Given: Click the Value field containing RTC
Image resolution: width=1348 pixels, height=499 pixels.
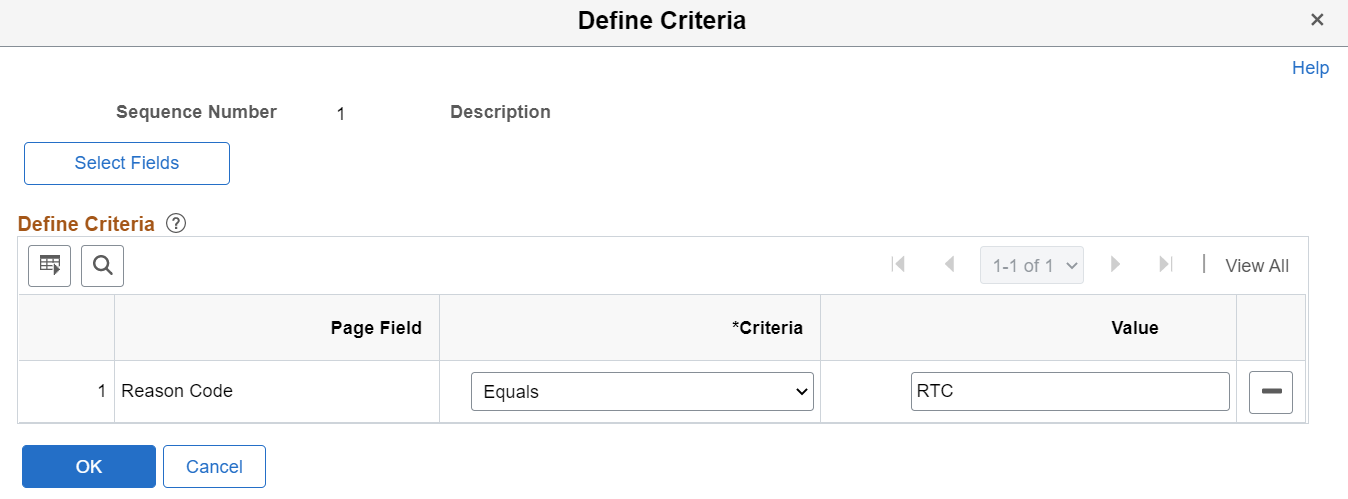Looking at the screenshot, I should pyautogui.click(x=1069, y=392).
